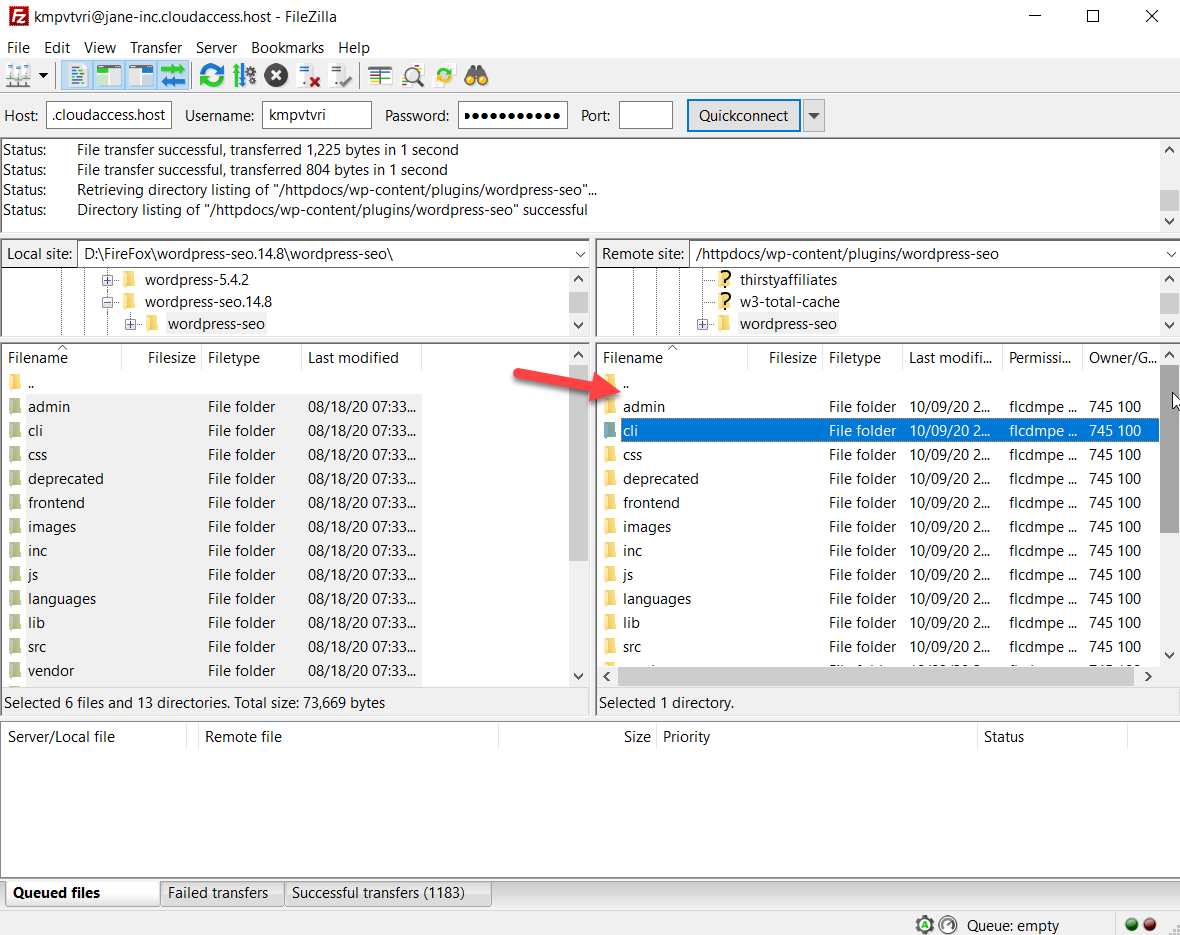Click remote list horizontal scrollbar
1180x935 pixels.
point(876,676)
